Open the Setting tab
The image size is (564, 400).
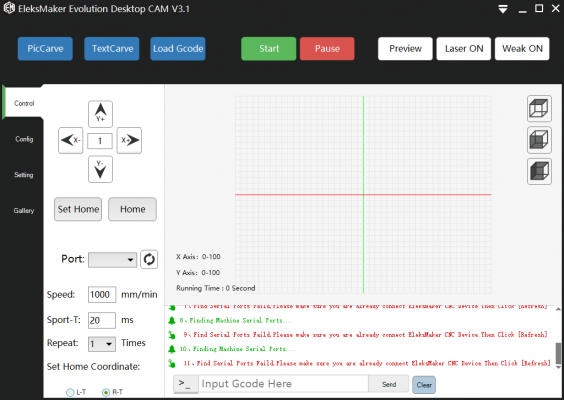(x=24, y=175)
